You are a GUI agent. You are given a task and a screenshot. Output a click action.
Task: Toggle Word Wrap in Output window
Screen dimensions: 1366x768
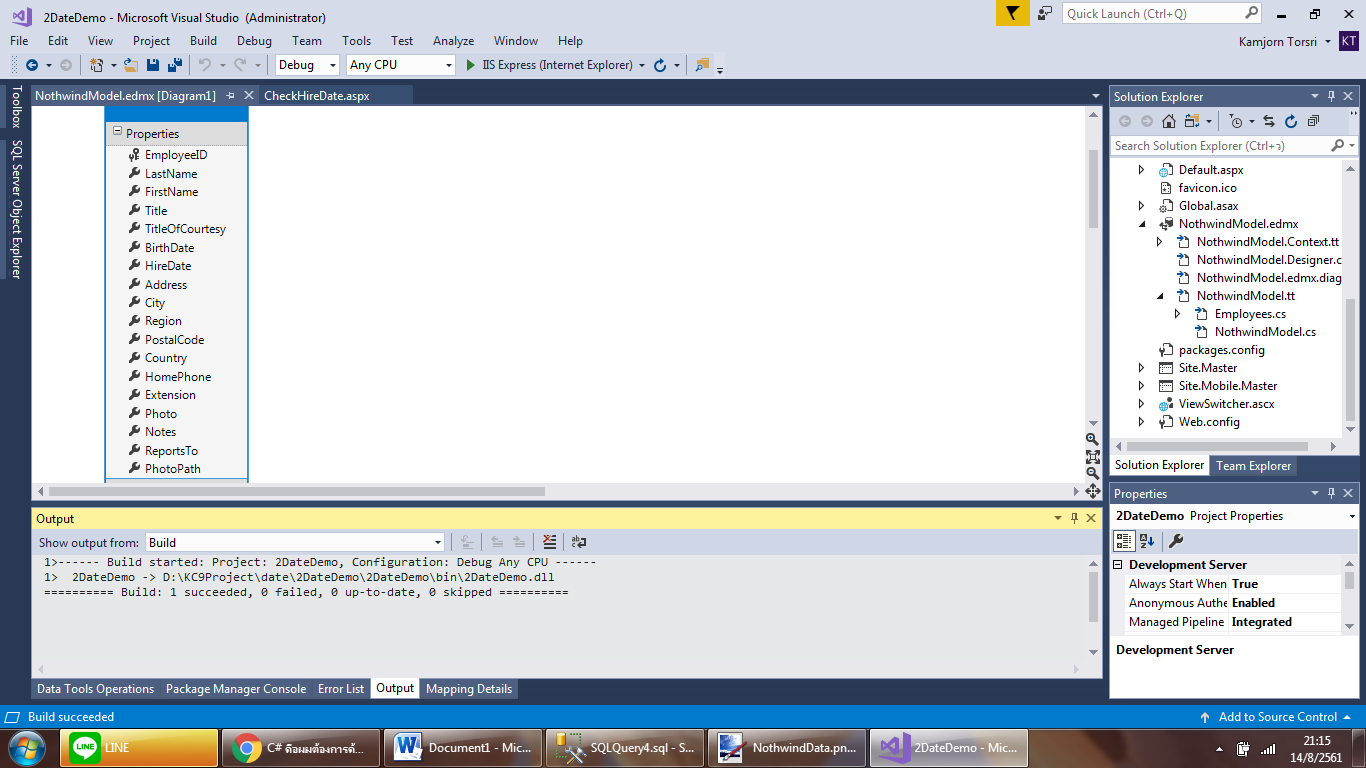pos(578,542)
